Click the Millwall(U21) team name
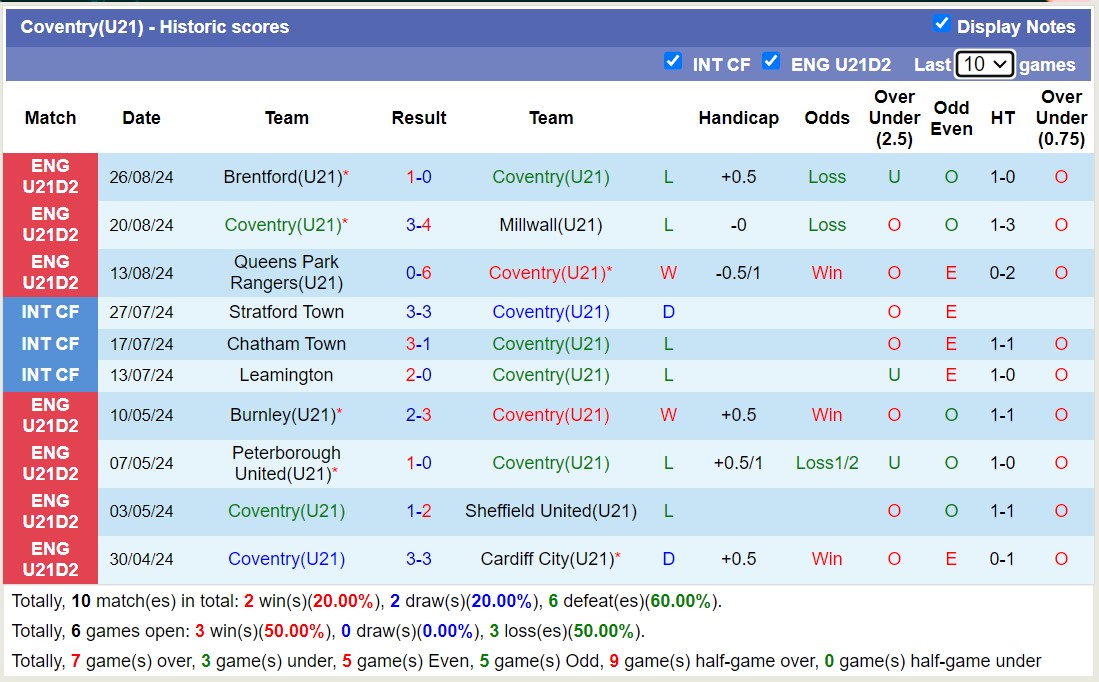 [551, 225]
